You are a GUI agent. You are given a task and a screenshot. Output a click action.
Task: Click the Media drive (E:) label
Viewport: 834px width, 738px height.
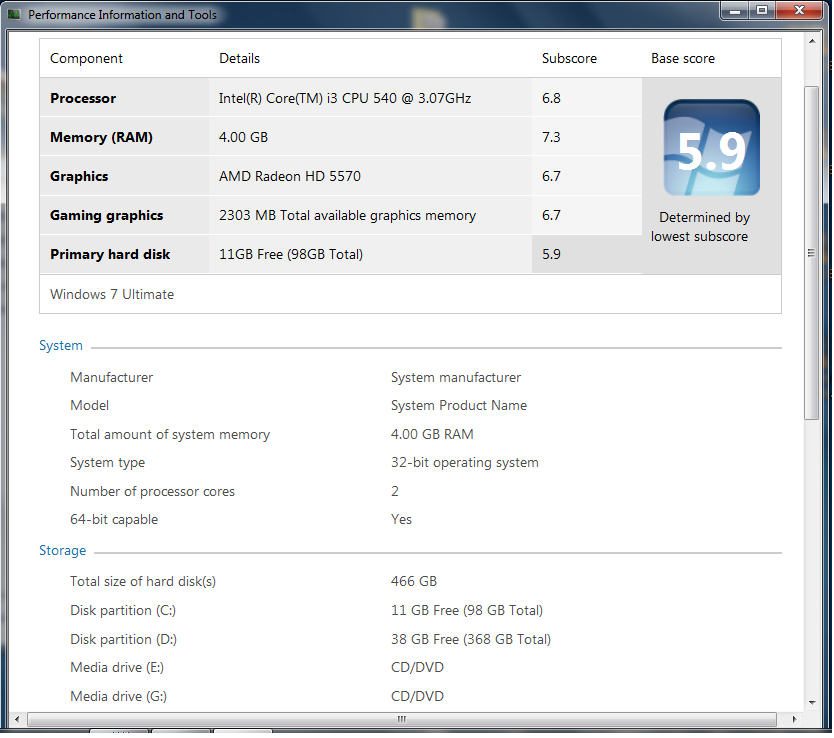point(116,668)
